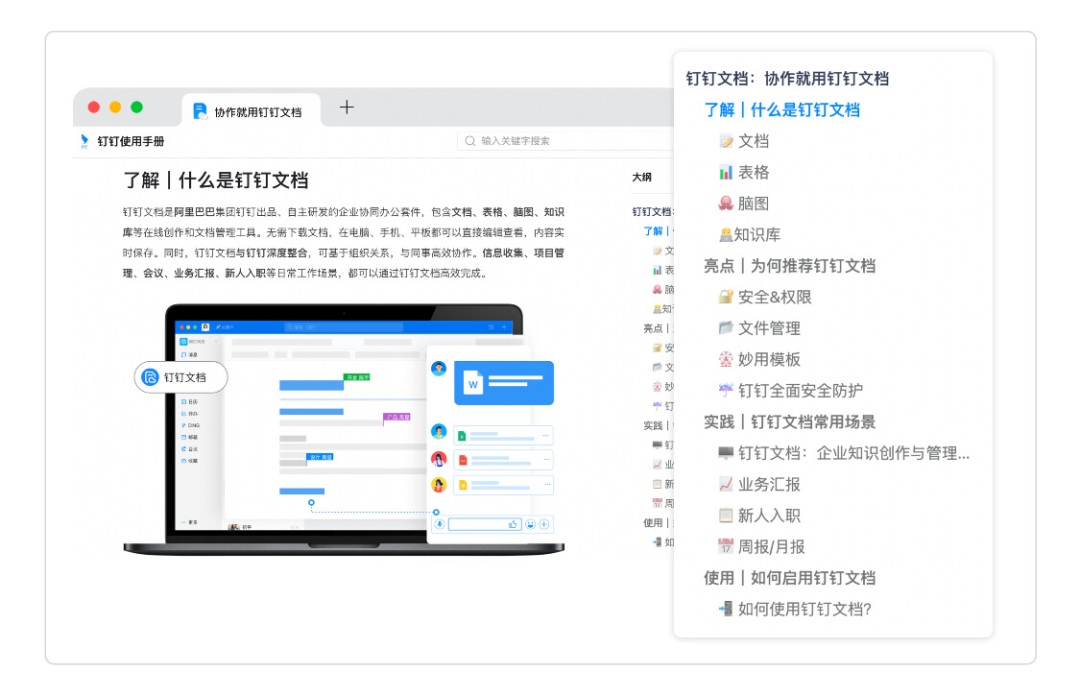This screenshot has width=1080, height=697.
Task: Click the page heading 了解｜什么是钉钉文档
Action: (216, 180)
